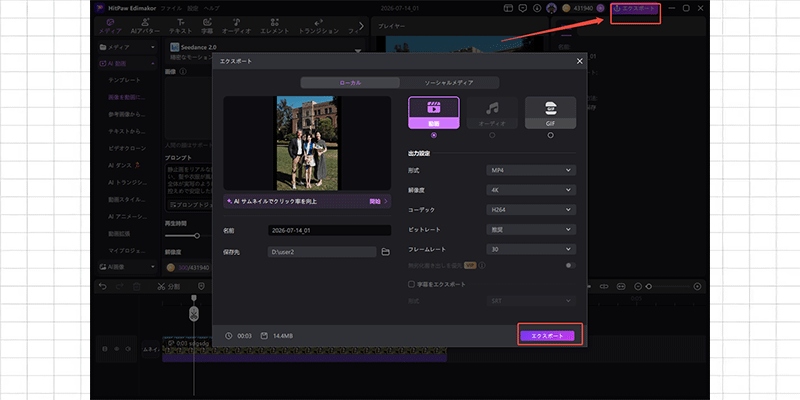The height and width of the screenshot is (400, 800).
Task: Select AI ダンス in the sidebar
Action: click(x=123, y=165)
